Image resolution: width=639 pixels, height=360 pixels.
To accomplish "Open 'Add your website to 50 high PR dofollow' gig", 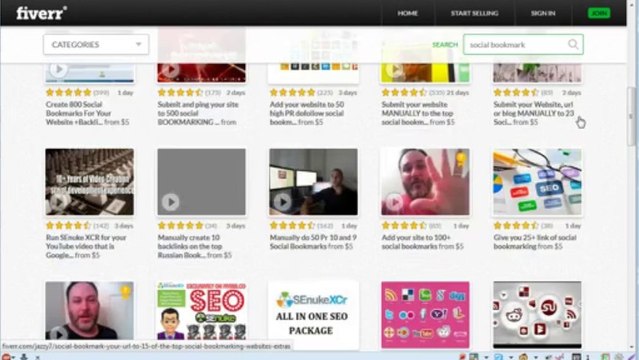I will [307, 113].
